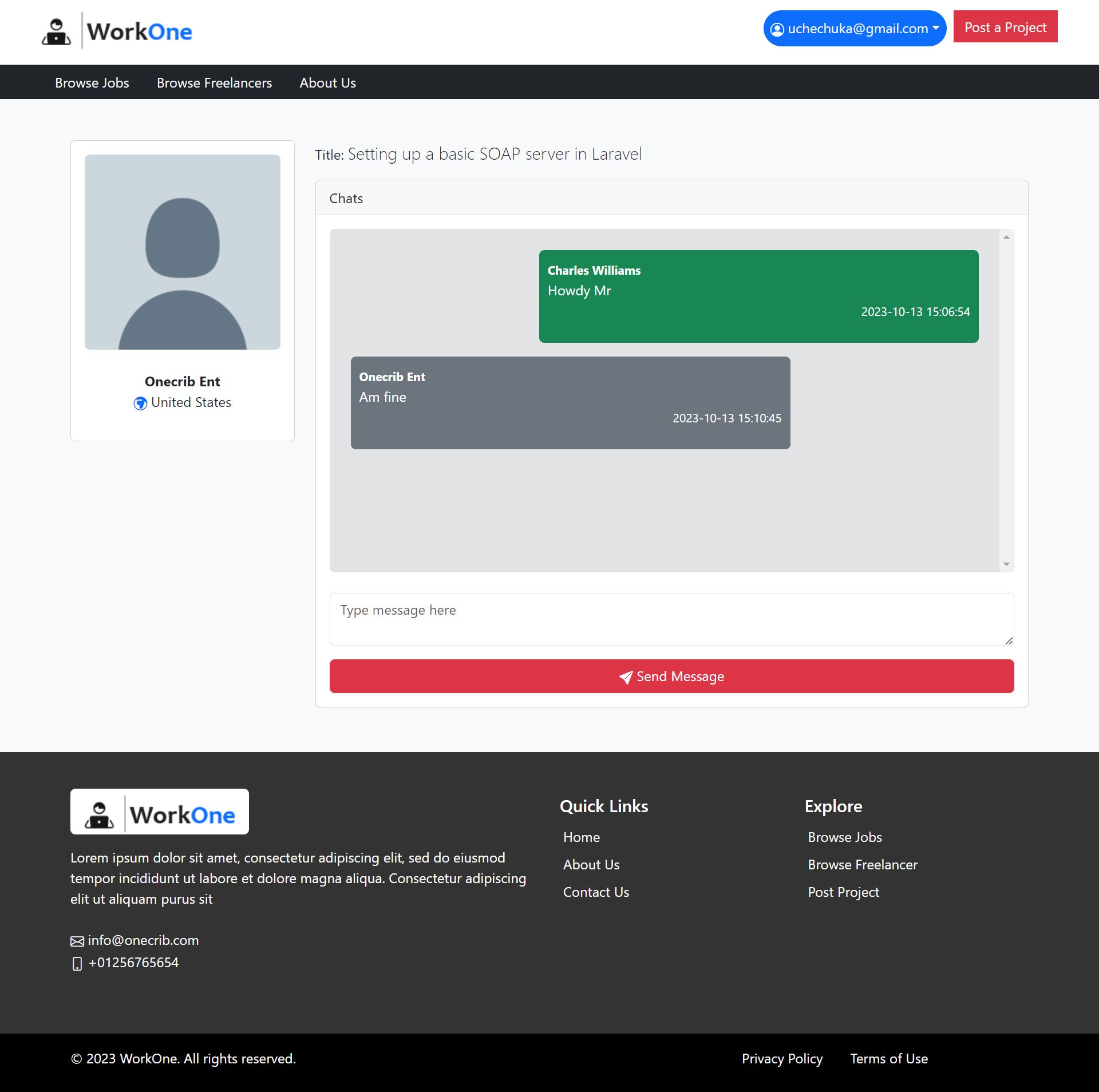Open Browse Freelancers in the navigation bar
This screenshot has height=1092, width=1099.
pyautogui.click(x=214, y=83)
